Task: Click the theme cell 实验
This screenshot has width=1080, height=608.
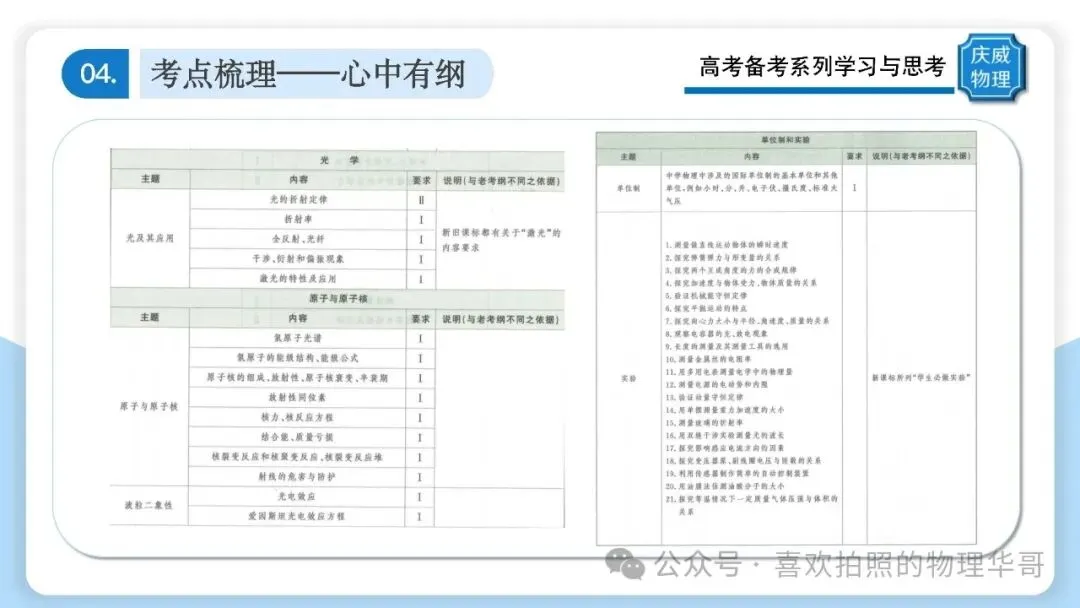Action: (x=628, y=378)
